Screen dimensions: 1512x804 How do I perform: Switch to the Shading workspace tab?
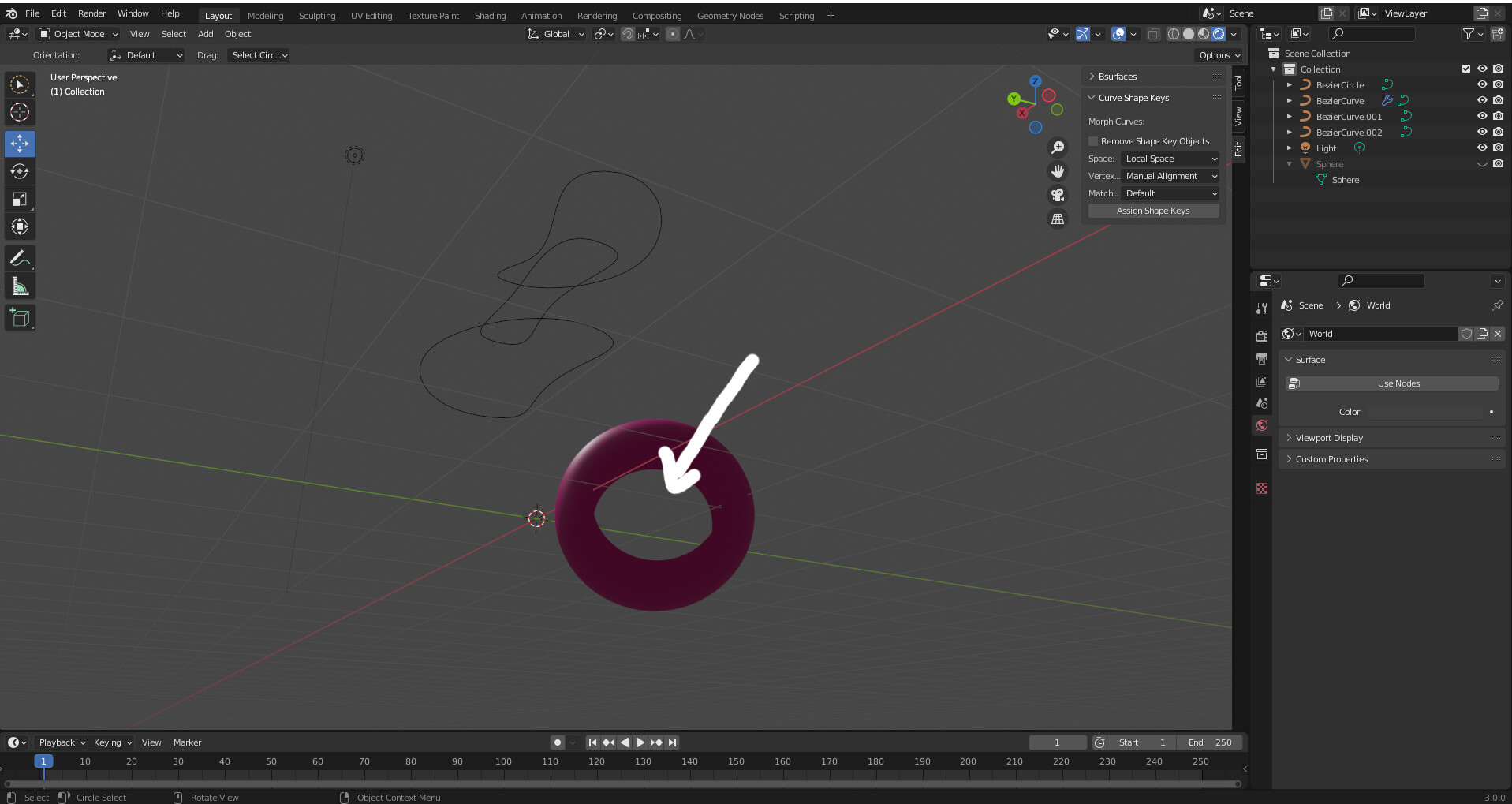point(490,15)
